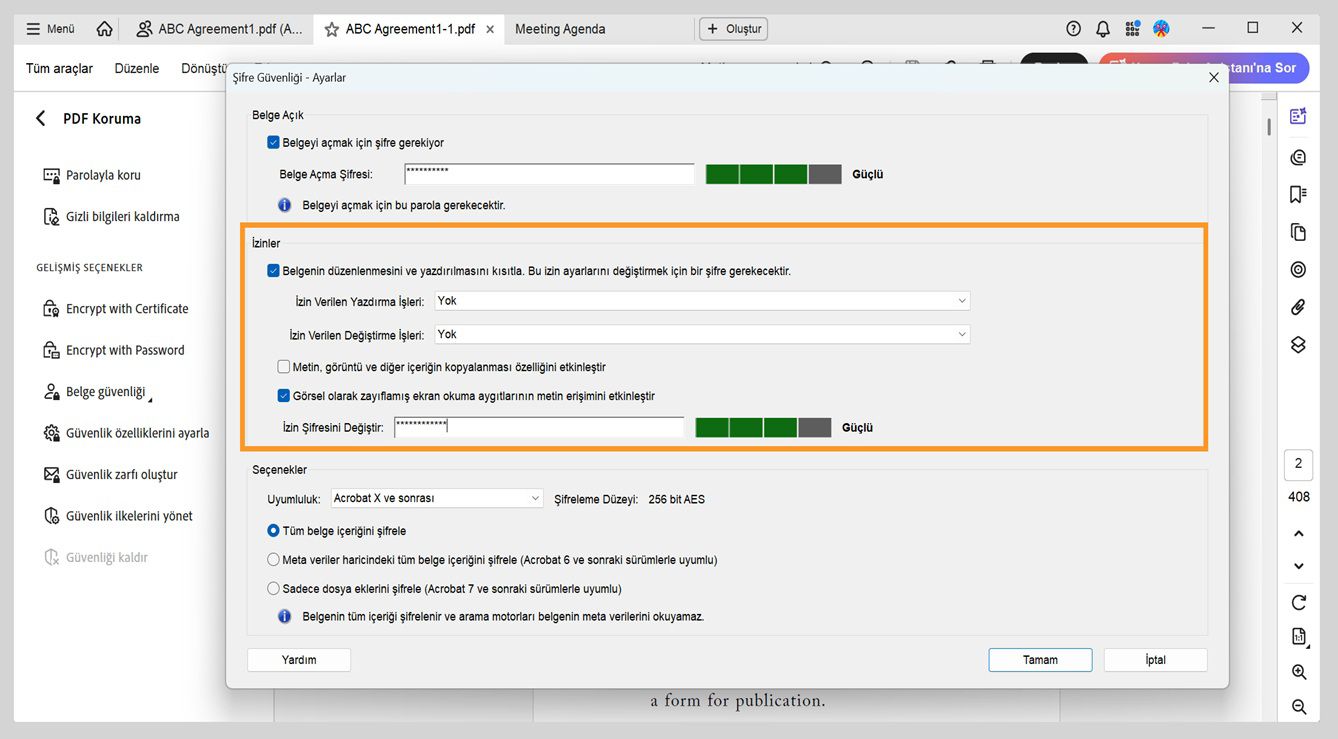Screen dimensions: 1338x739
Task: Switch to Meeting Agenda tab
Action: pos(560,29)
